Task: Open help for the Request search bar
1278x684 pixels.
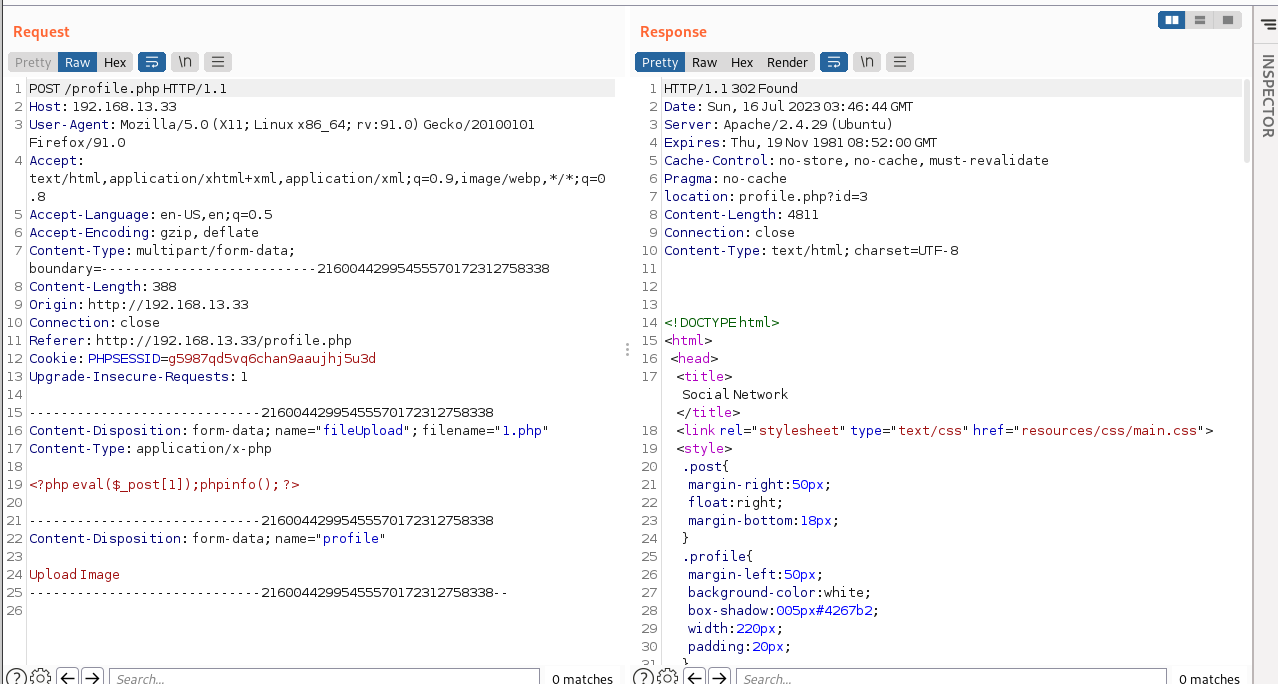Action: [x=15, y=677]
